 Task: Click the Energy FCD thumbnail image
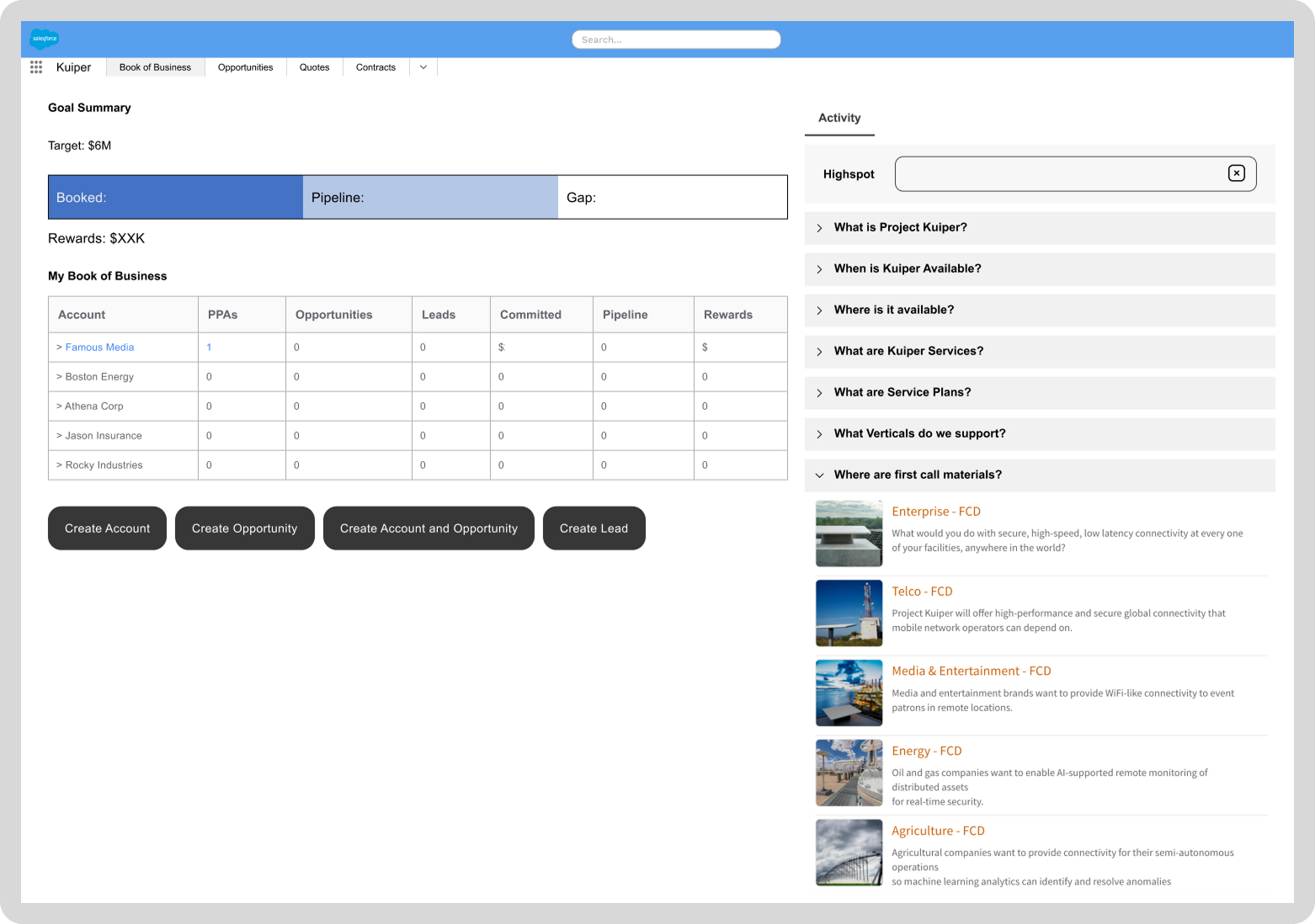point(849,773)
